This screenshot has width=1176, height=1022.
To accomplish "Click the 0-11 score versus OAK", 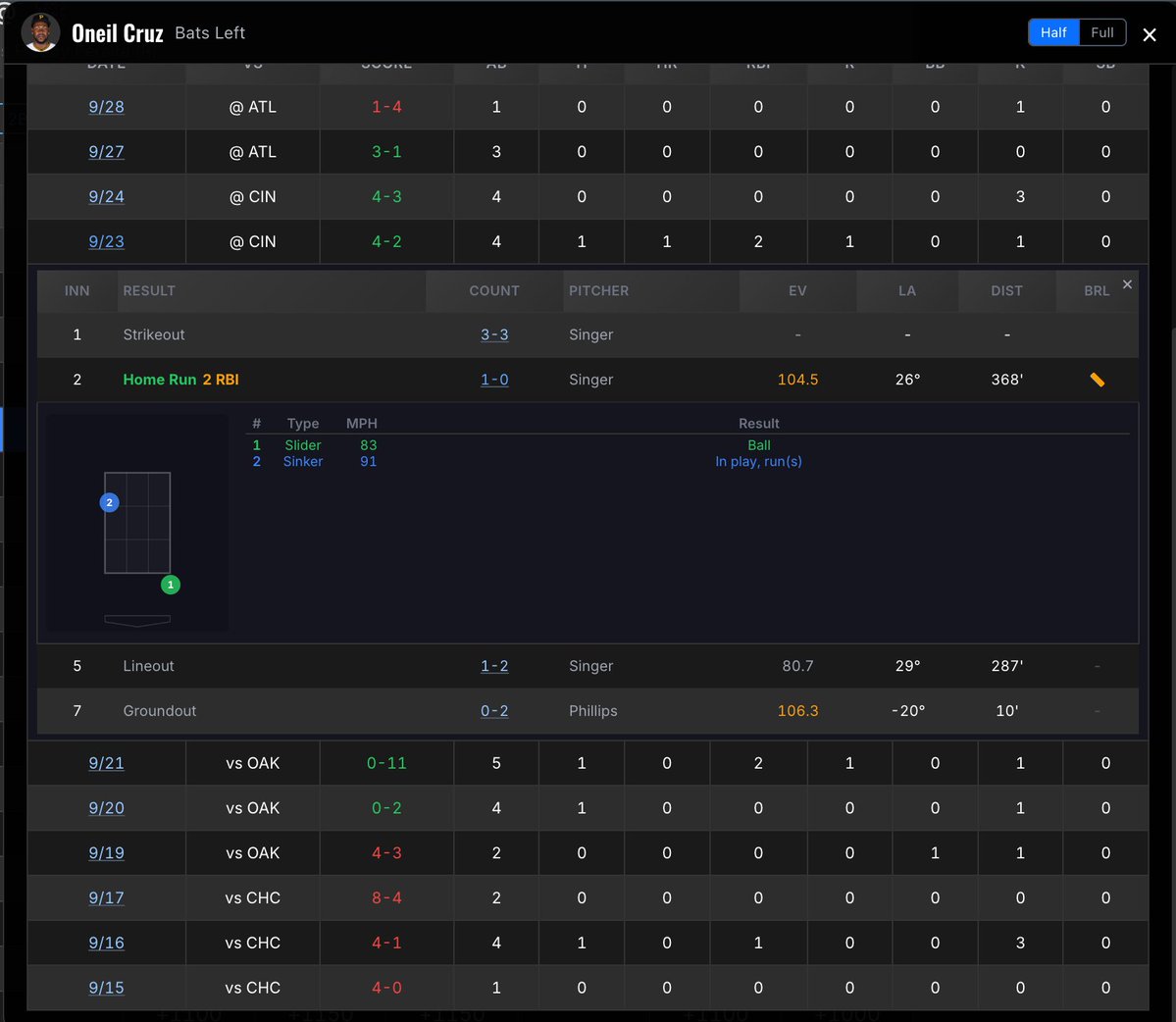I will coord(386,762).
